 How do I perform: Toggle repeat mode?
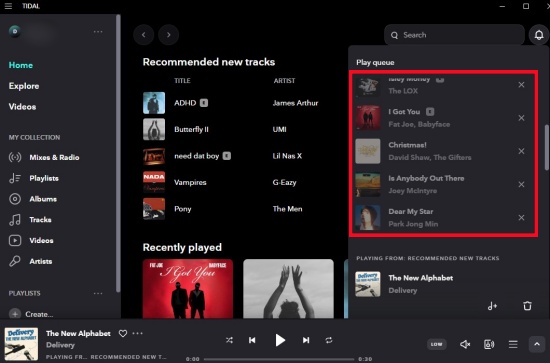[x=329, y=340]
